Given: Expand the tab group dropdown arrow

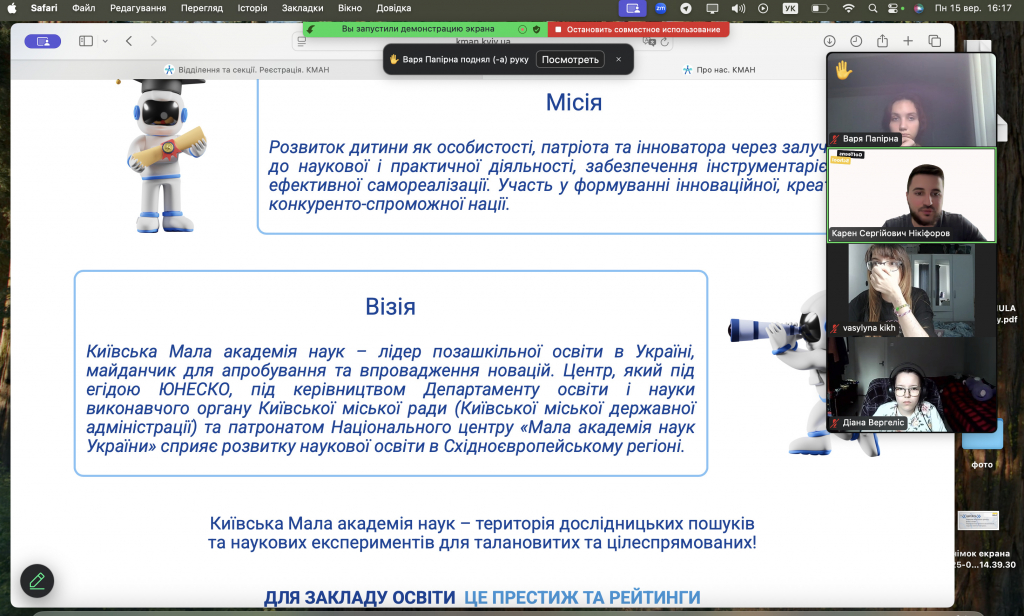Looking at the screenshot, I should coord(105,41).
